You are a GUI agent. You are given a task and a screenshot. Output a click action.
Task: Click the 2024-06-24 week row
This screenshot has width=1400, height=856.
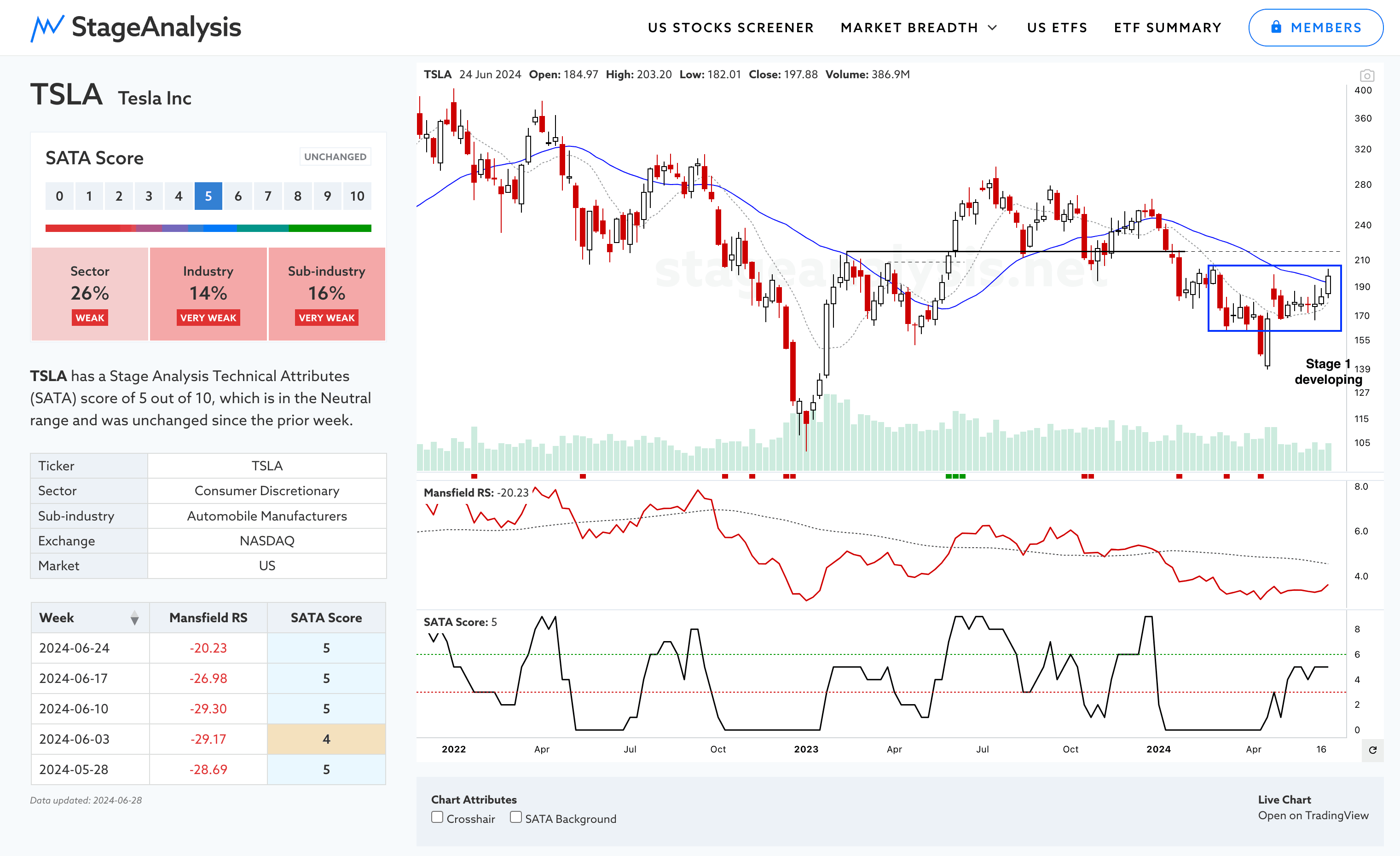(208, 648)
